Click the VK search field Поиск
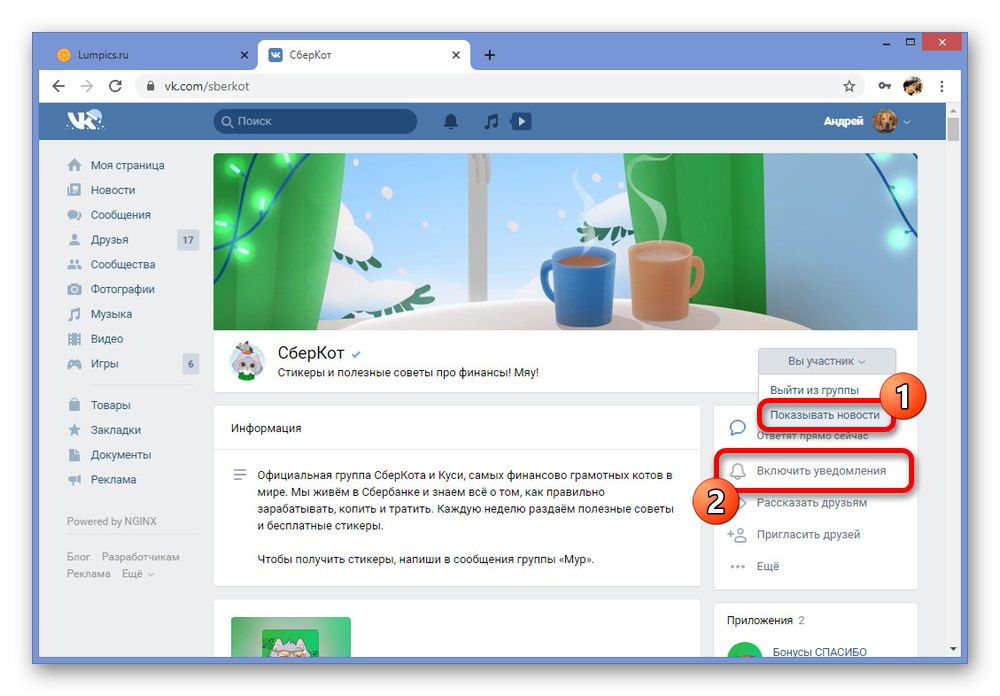 click(x=315, y=121)
